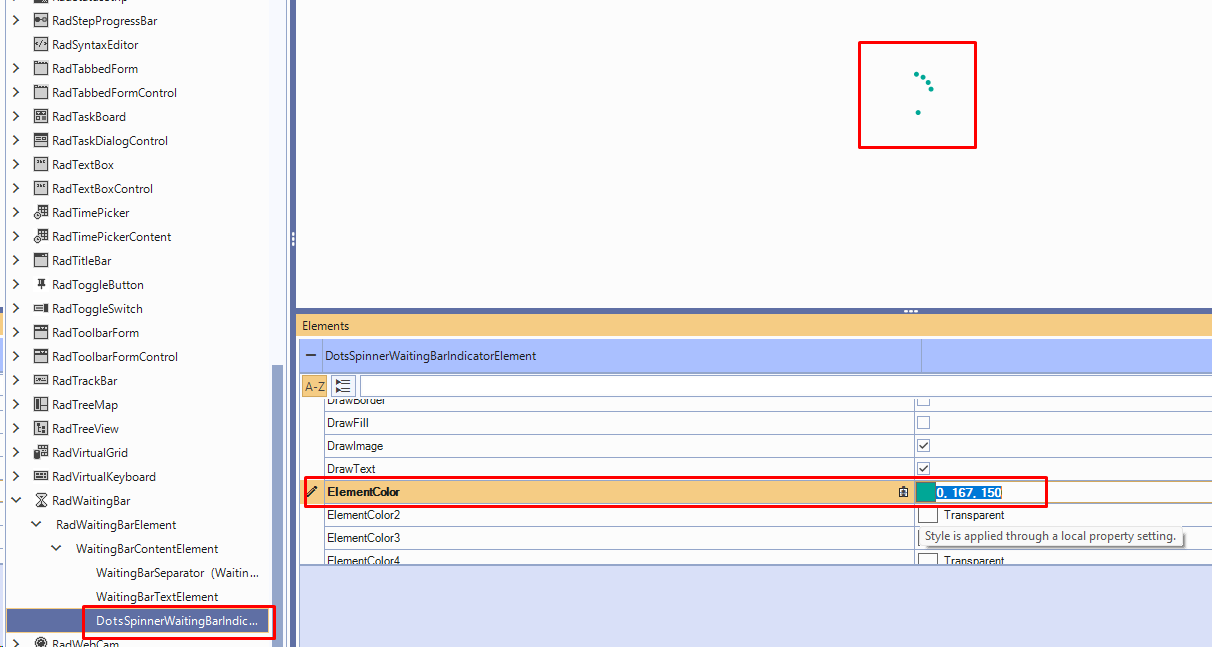Click the RadTabbedFormControl icon

point(41,93)
